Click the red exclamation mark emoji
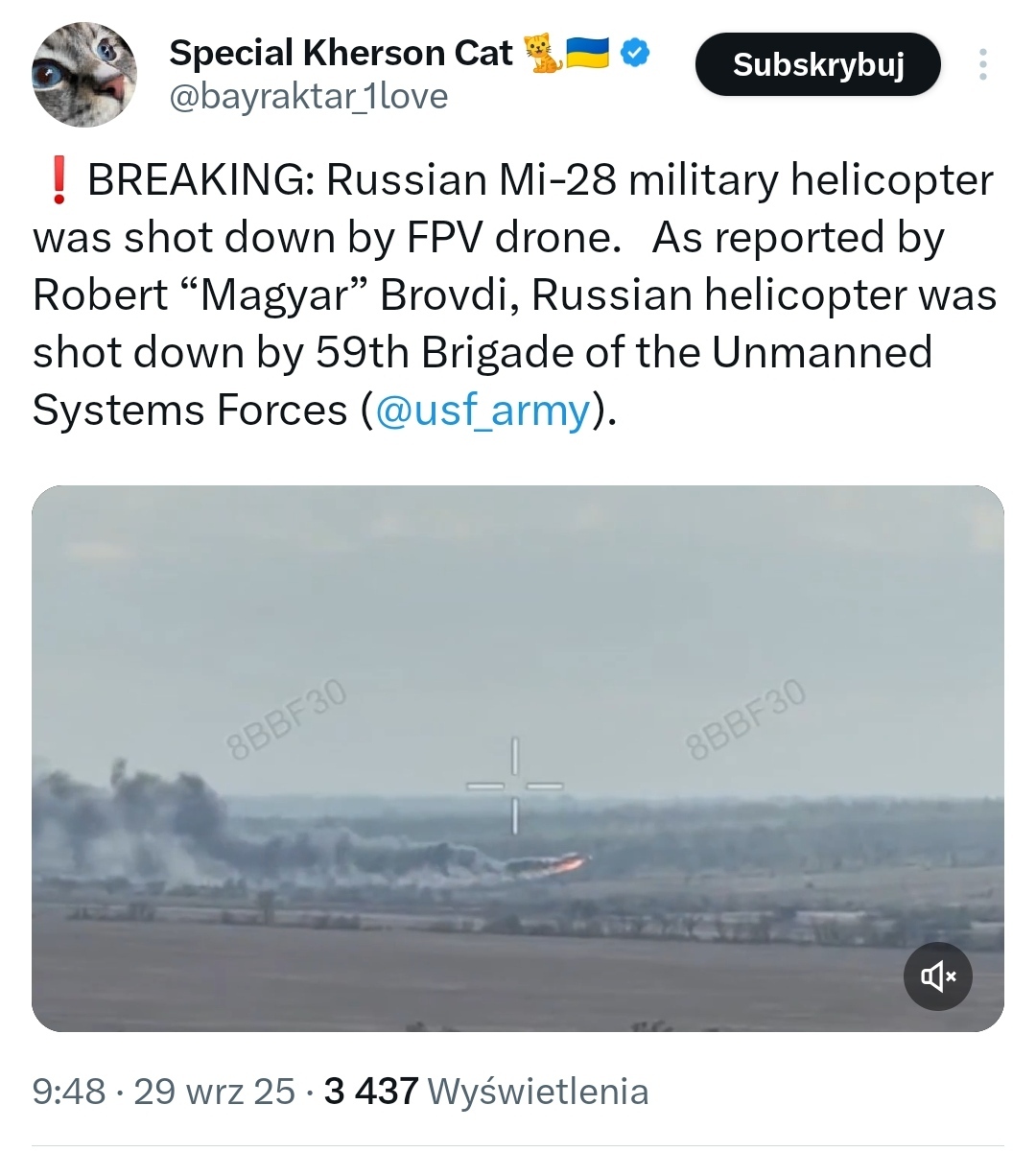Image resolution: width=1036 pixels, height=1152 pixels. [x=59, y=180]
